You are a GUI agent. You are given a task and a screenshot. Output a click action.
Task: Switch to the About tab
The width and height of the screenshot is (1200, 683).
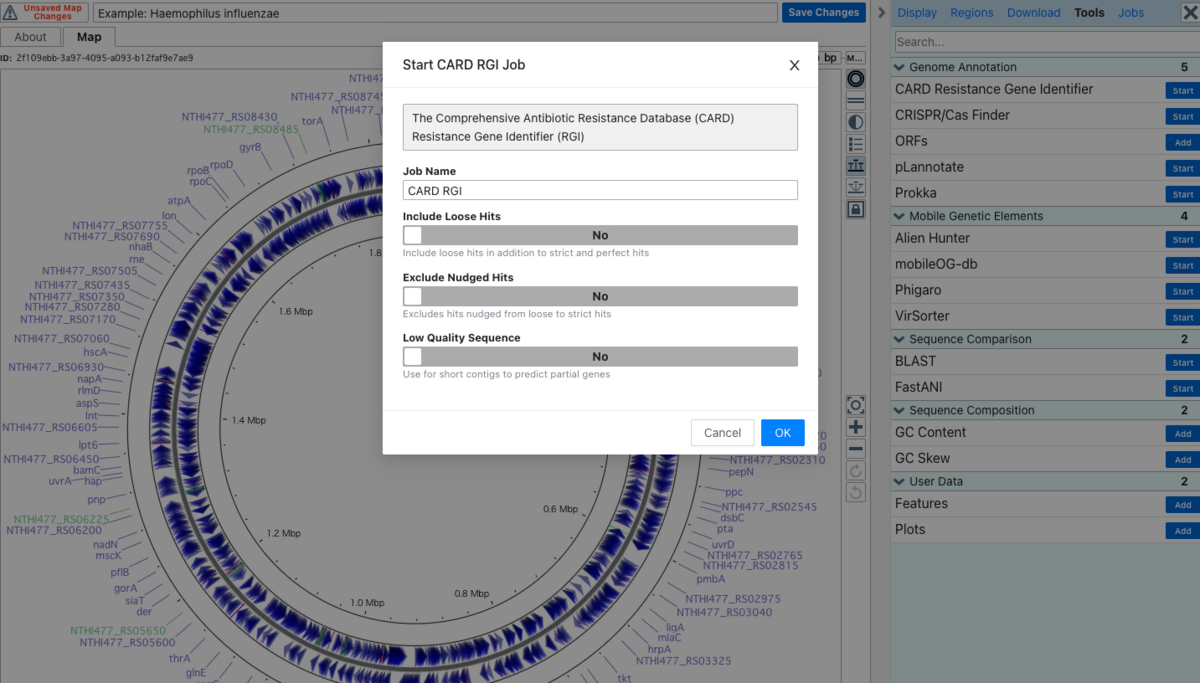click(30, 37)
